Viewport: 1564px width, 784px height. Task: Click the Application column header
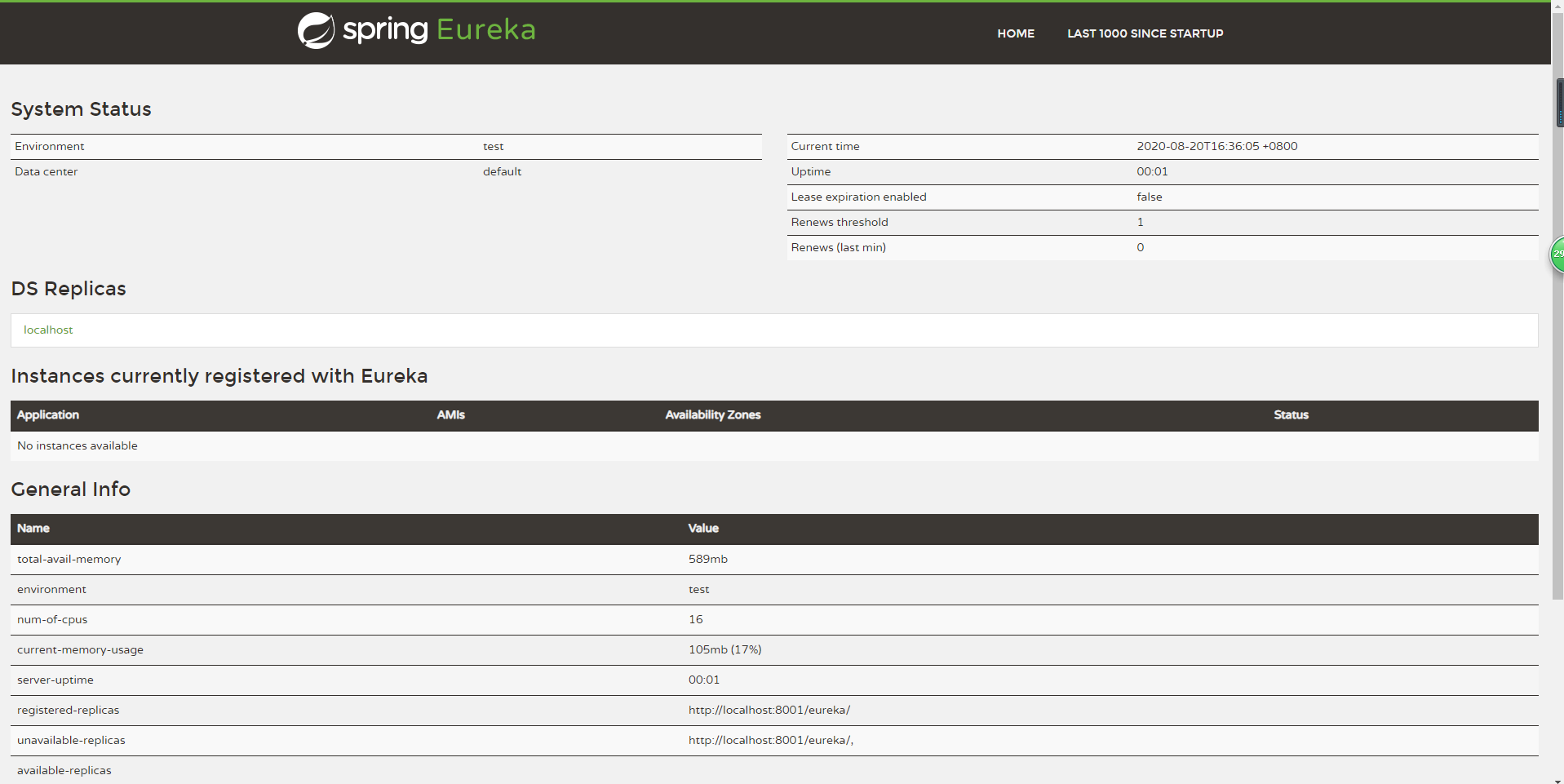[x=48, y=414]
